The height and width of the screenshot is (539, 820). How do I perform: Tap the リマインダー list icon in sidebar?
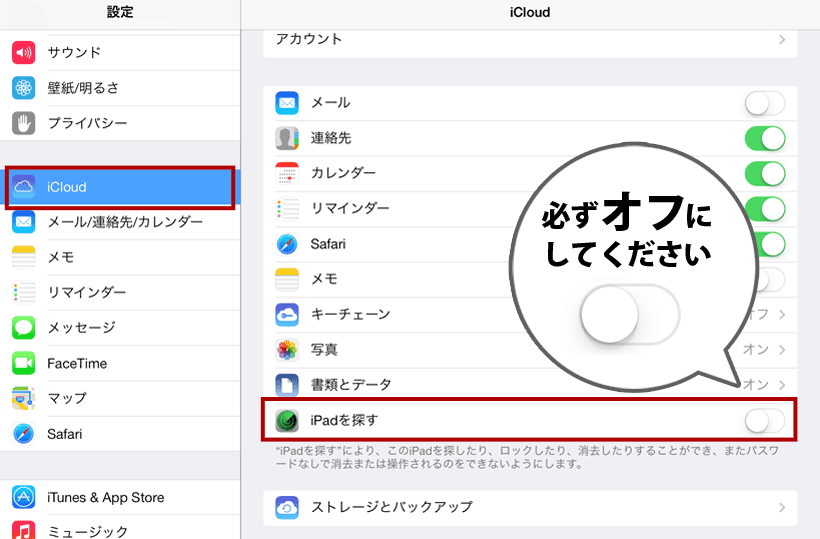(x=24, y=292)
